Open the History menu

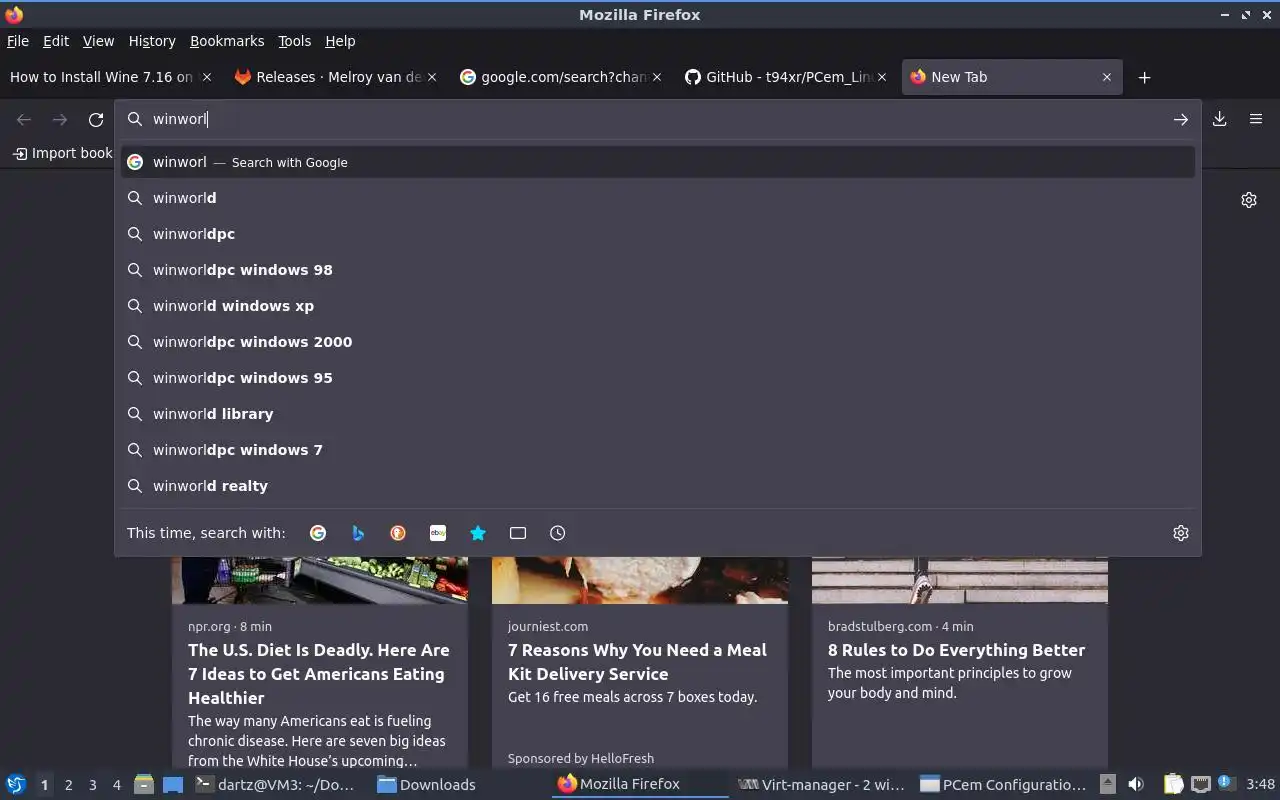[152, 41]
